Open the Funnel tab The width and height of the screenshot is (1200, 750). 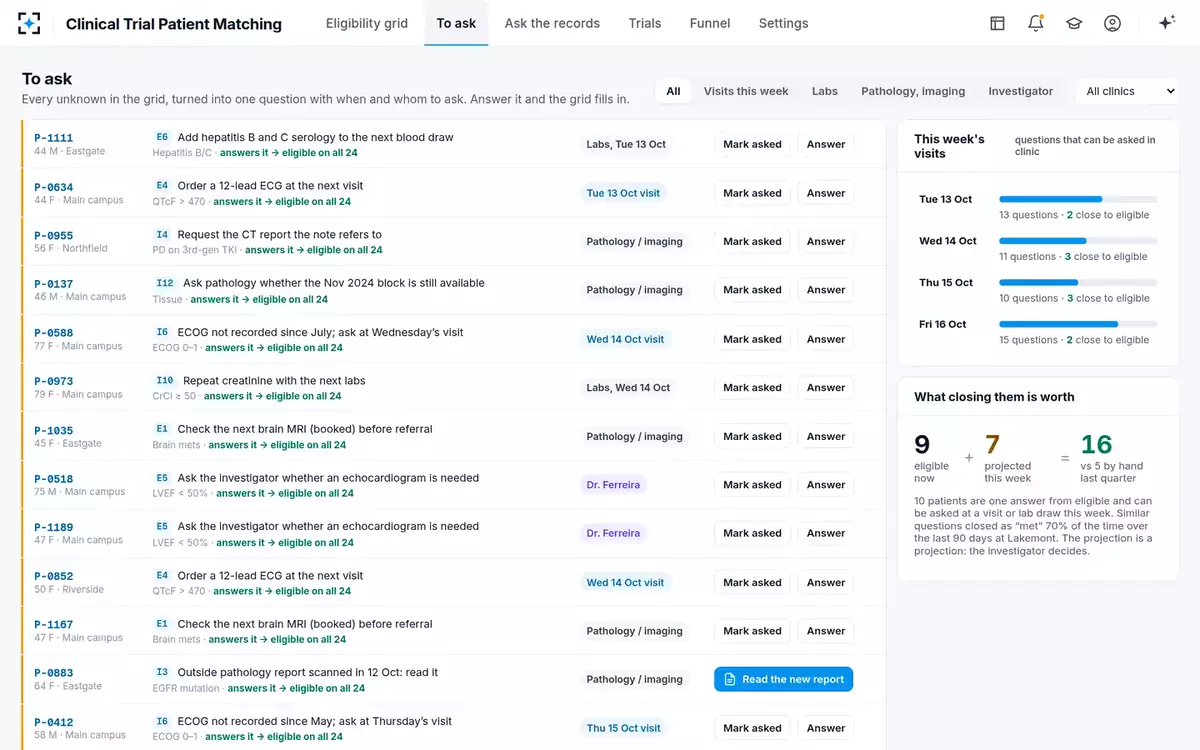[x=710, y=23]
